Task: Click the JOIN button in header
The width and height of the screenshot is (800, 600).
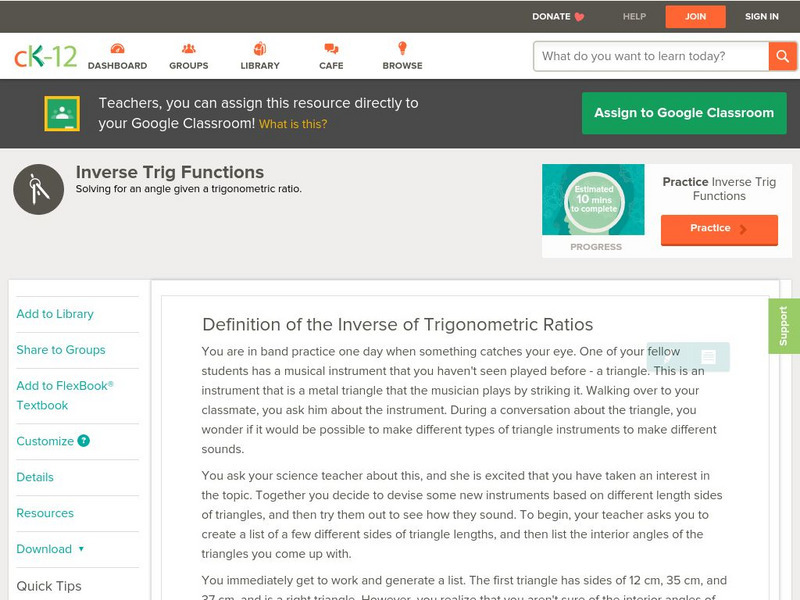Action: (x=696, y=16)
